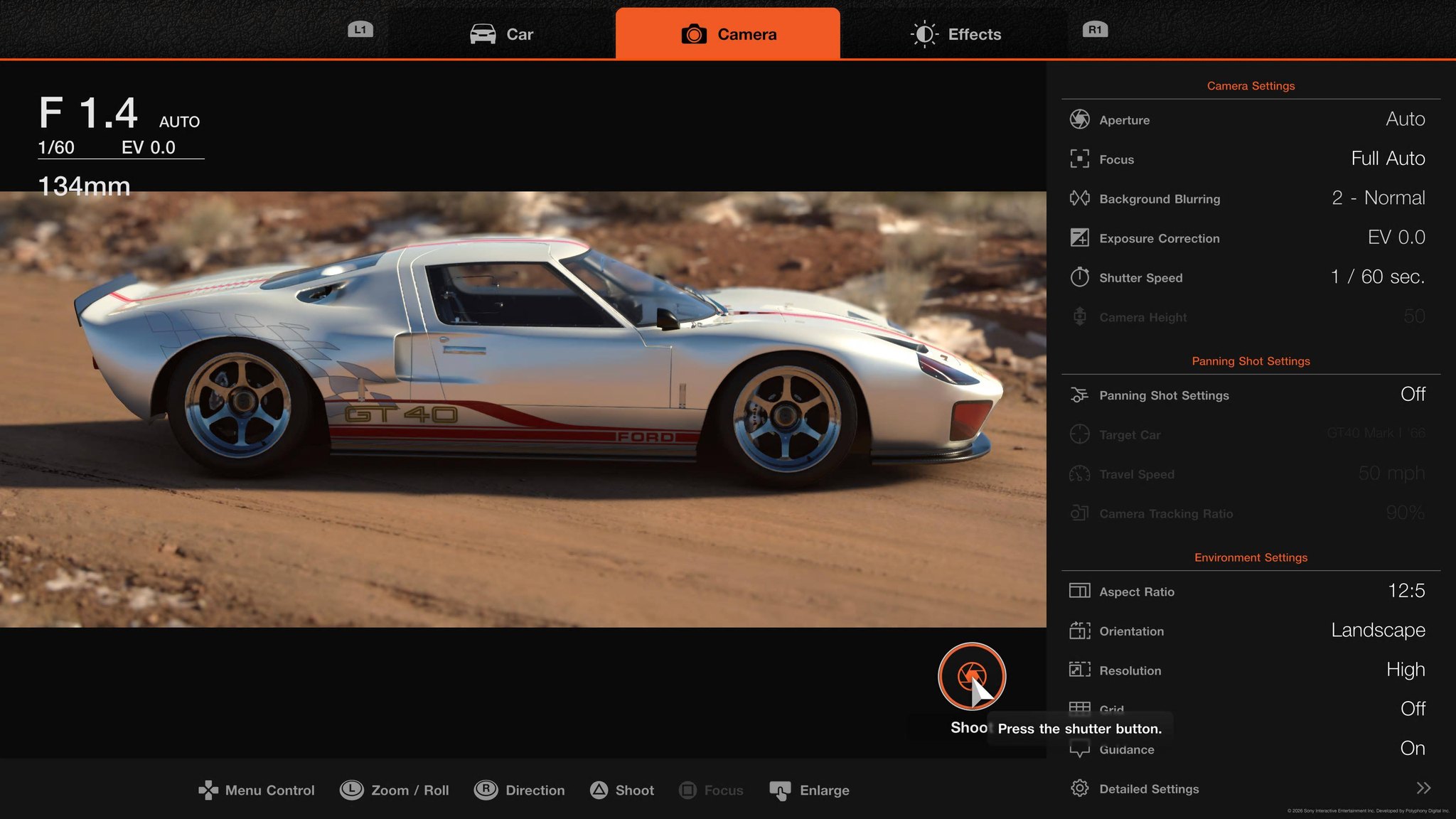Click the Background Blurring icon
Viewport: 1456px width, 819px height.
pos(1079,198)
